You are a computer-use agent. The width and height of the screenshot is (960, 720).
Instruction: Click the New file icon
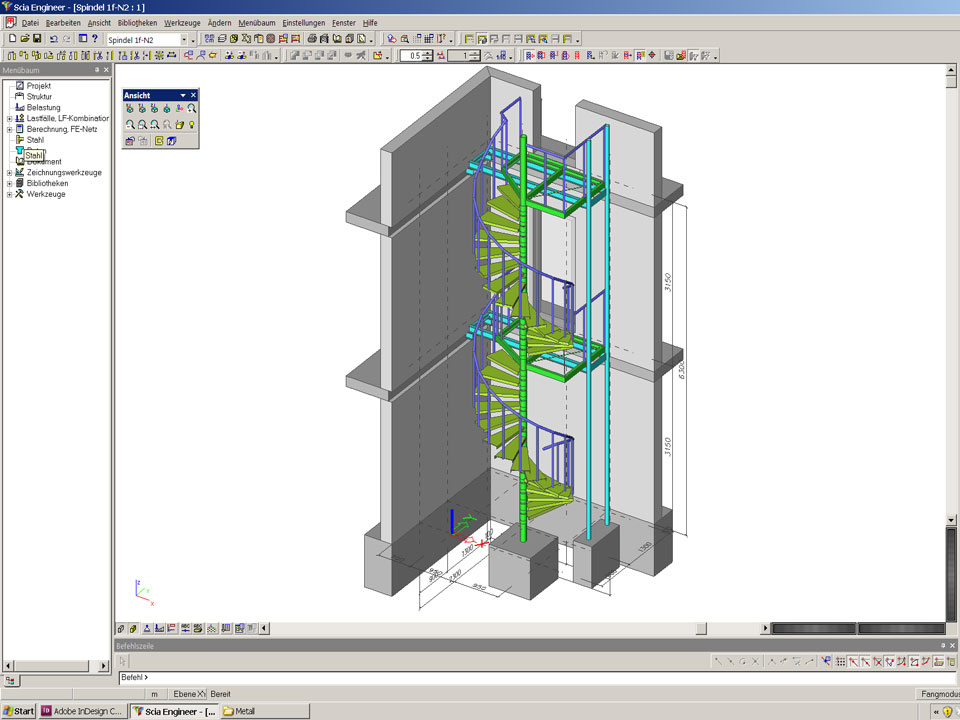[11, 39]
